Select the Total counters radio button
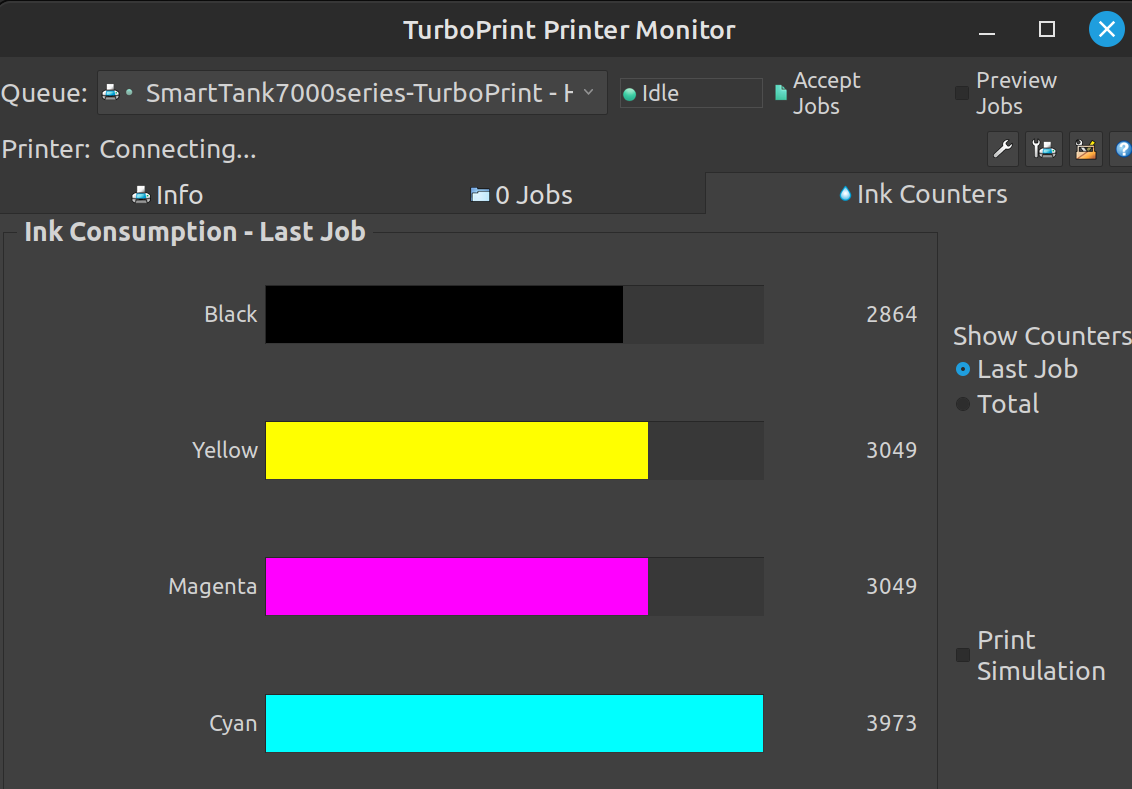The width and height of the screenshot is (1132, 789). tap(963, 404)
